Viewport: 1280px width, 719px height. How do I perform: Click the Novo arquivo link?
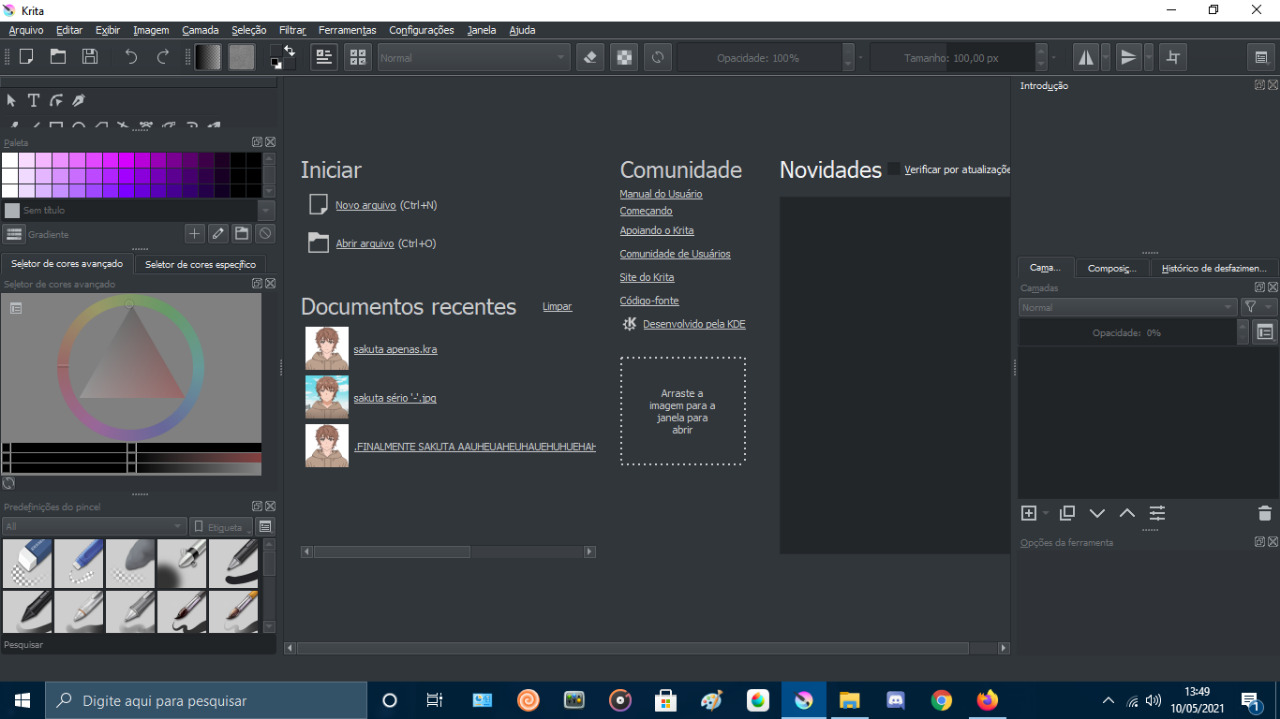pos(365,205)
